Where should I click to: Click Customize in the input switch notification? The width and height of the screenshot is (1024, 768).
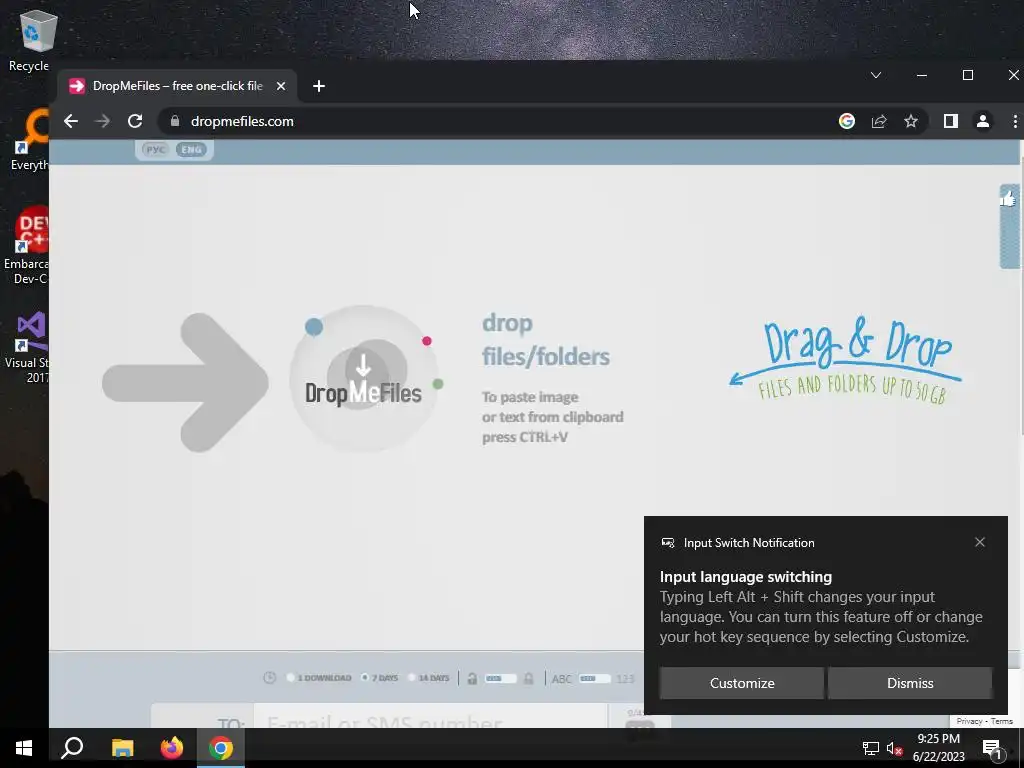pos(742,683)
